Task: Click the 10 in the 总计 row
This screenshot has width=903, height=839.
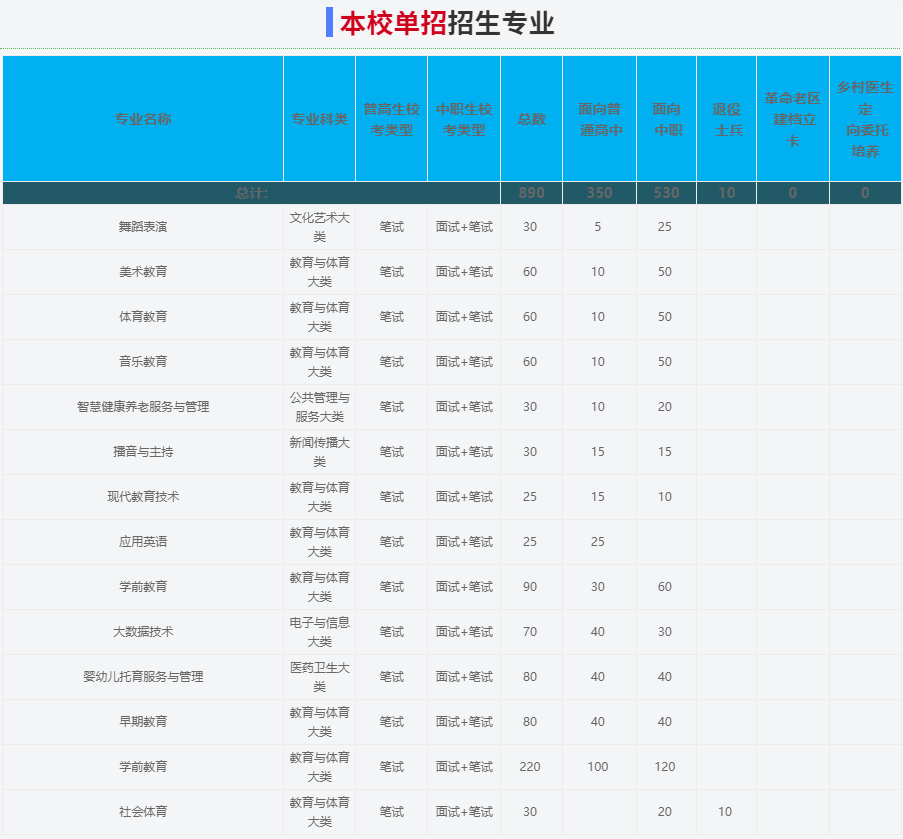Action: (x=727, y=193)
